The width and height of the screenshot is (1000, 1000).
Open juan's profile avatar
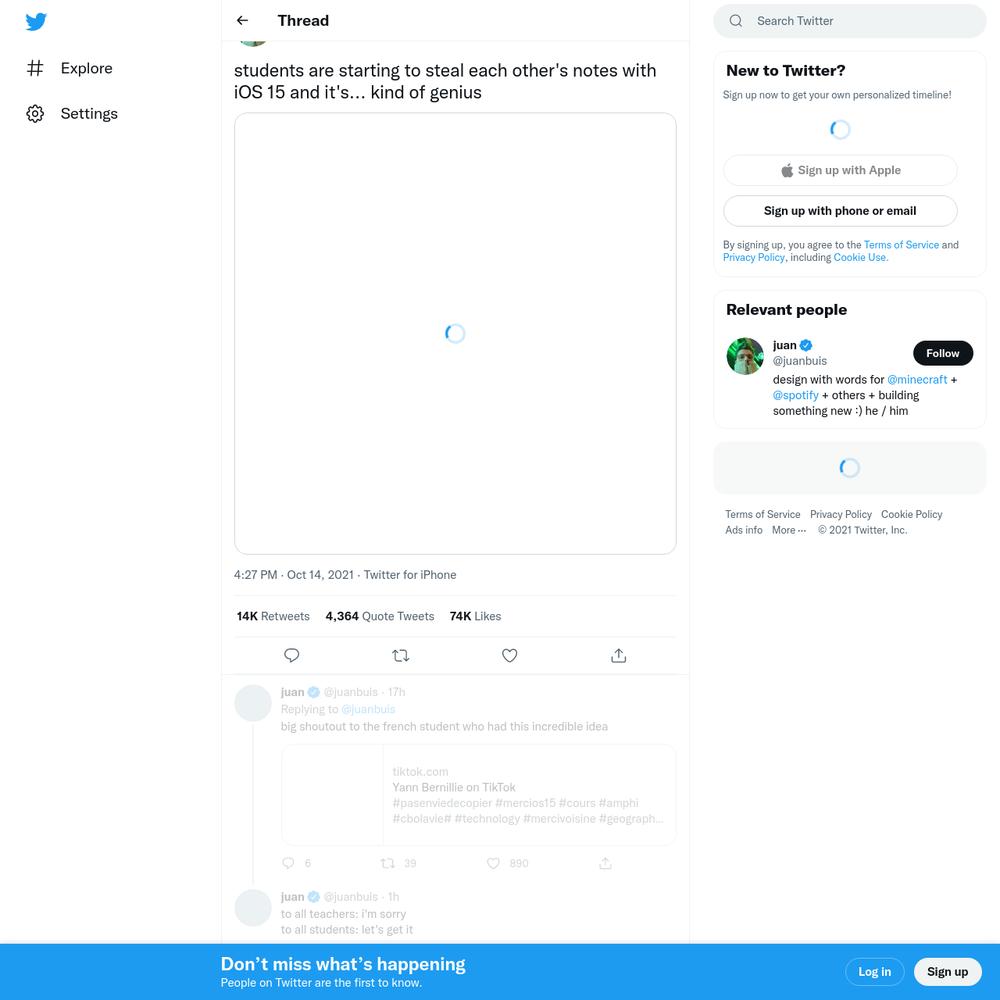[x=745, y=356]
